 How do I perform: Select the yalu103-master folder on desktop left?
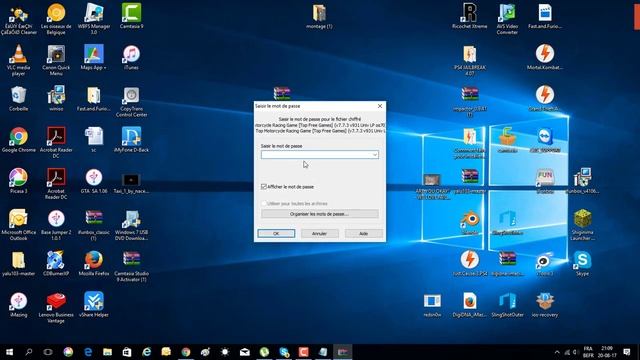18,264
